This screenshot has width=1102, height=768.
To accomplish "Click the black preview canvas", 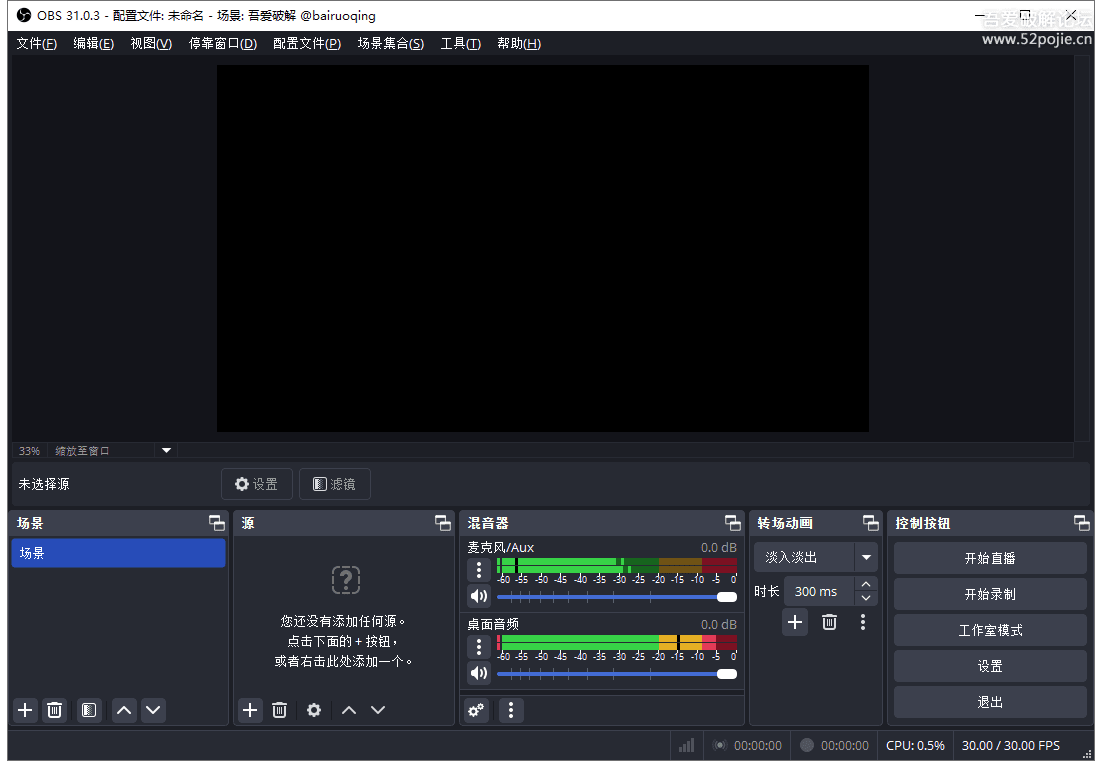I will [543, 249].
